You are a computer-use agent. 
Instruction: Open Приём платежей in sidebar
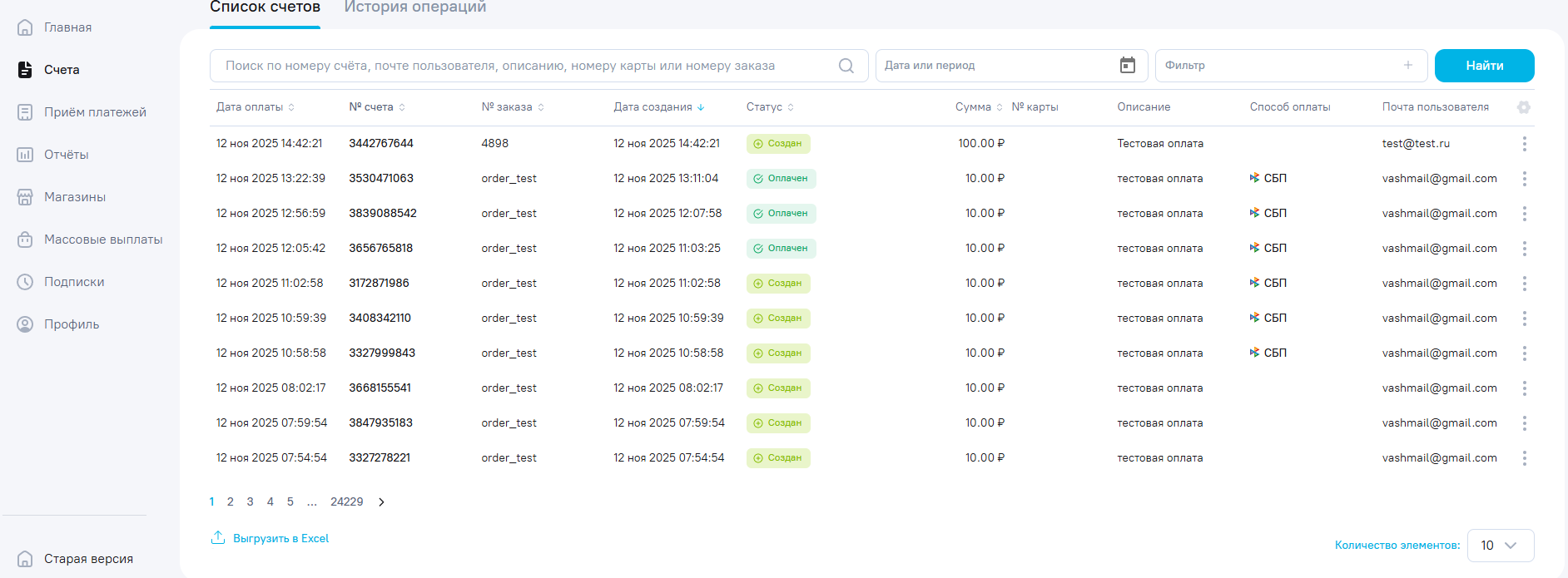(x=95, y=112)
